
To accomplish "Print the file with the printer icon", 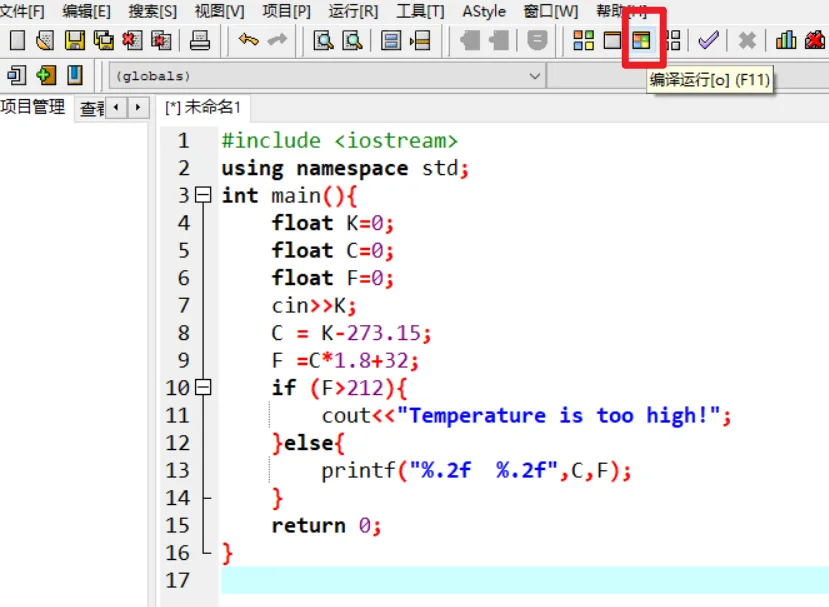I will [200, 40].
